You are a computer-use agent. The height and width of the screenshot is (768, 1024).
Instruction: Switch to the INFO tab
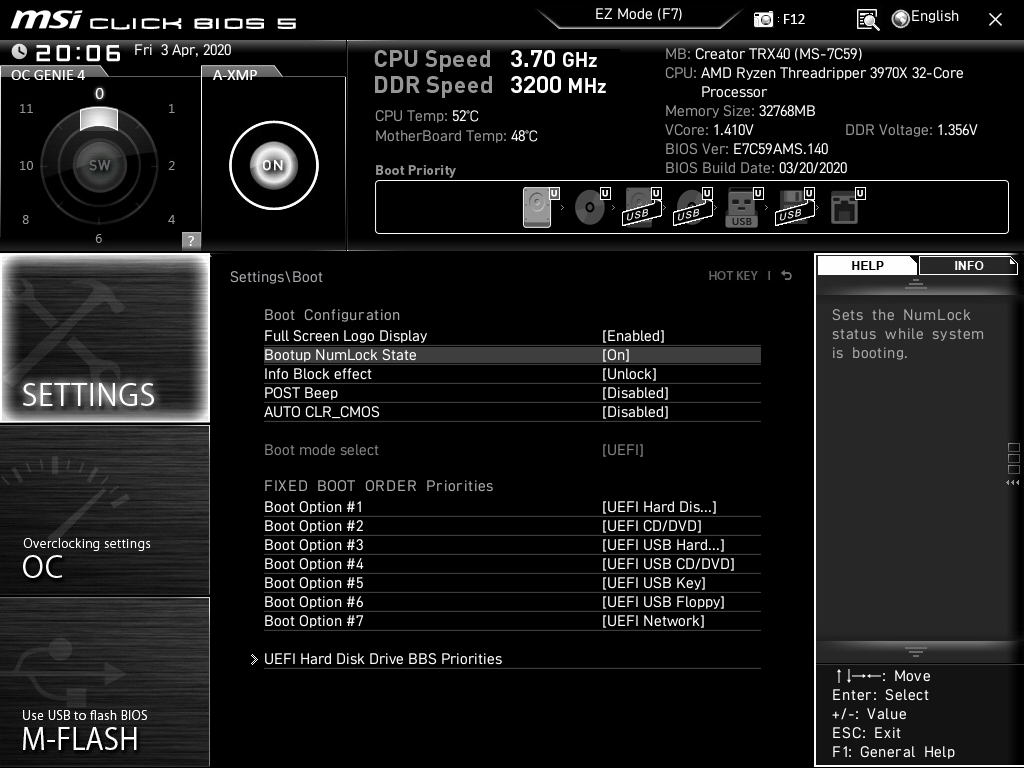[x=968, y=266]
